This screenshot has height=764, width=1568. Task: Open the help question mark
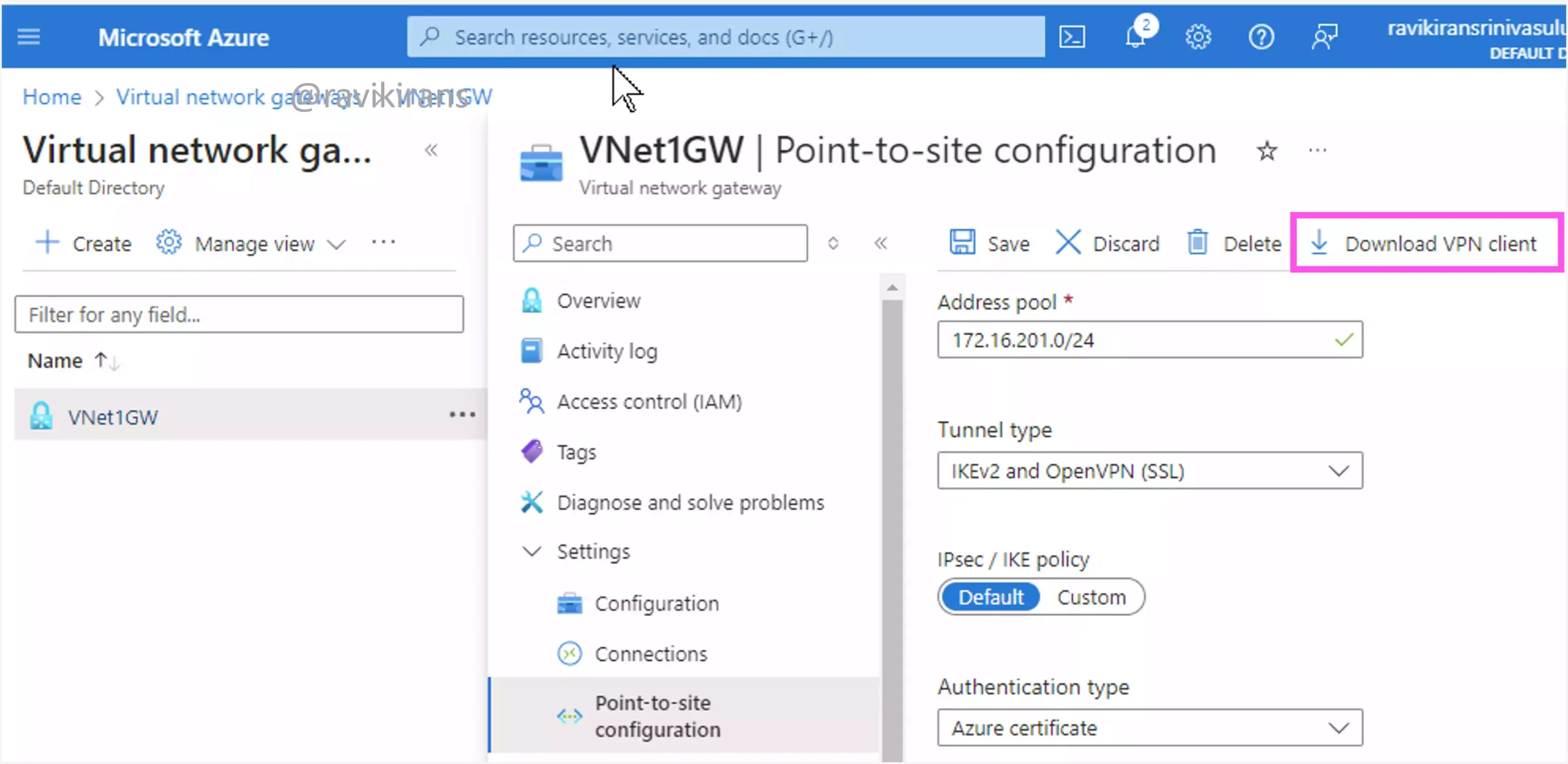(x=1261, y=37)
